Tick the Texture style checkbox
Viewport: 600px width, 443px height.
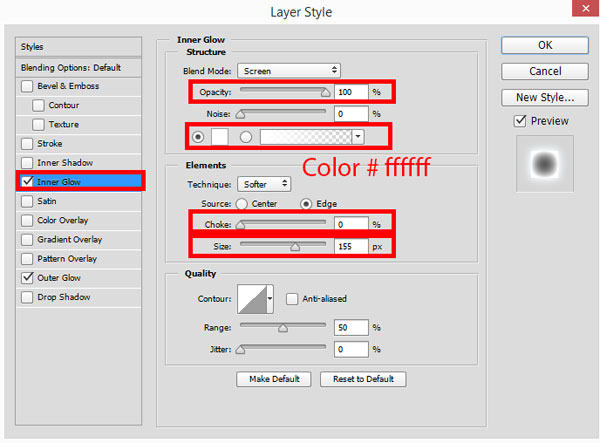tap(38, 124)
